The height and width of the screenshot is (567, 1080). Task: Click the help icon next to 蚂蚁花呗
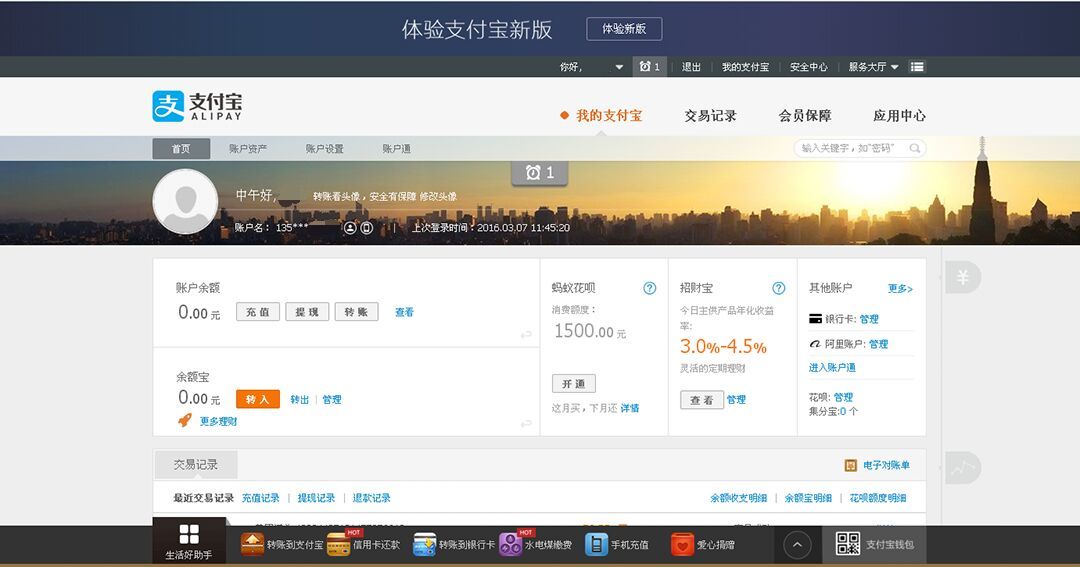click(x=650, y=288)
